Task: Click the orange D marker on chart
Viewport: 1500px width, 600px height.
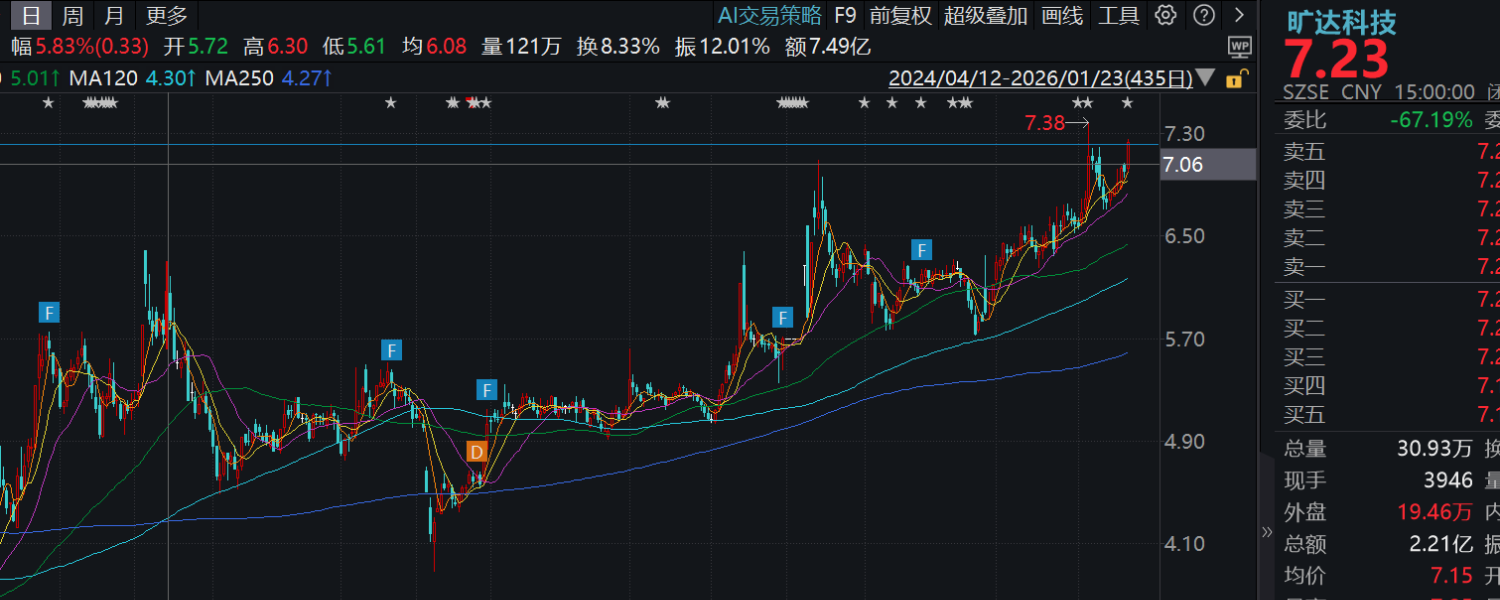Action: point(477,451)
